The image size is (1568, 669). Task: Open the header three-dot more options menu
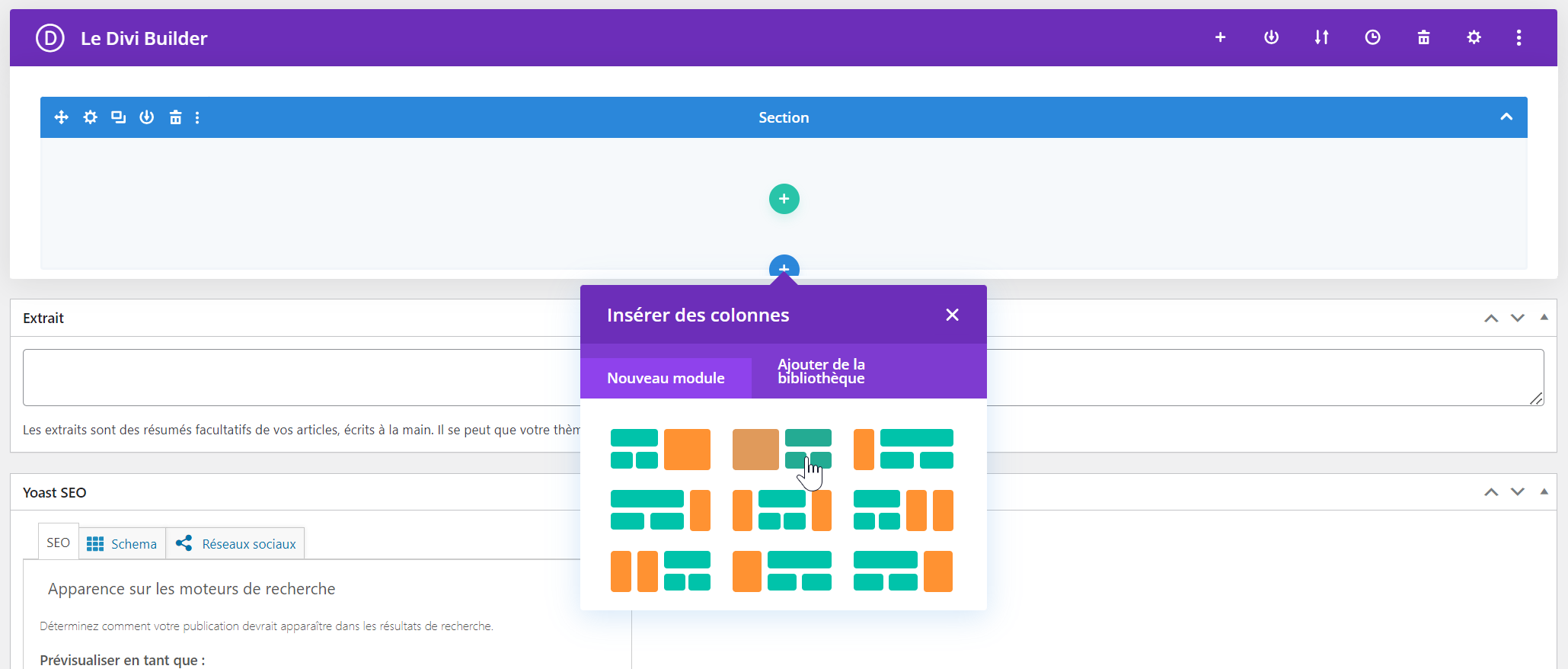[1519, 37]
